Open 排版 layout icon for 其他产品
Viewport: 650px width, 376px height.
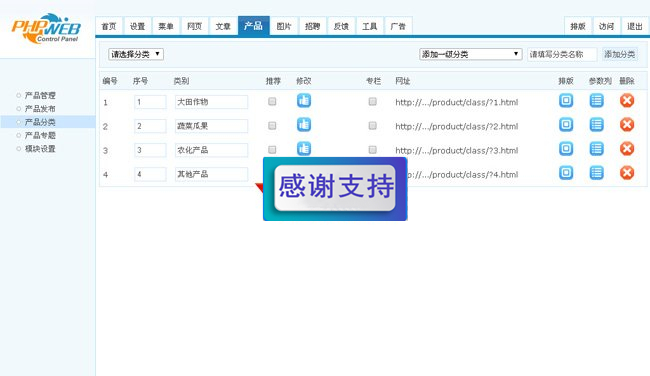(566, 173)
